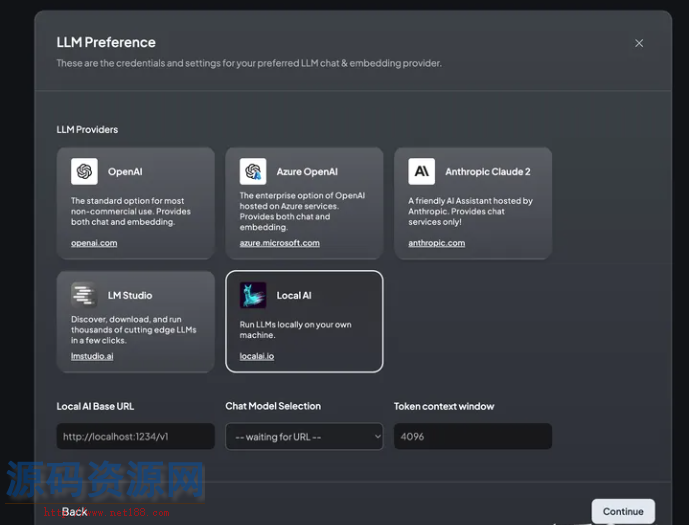Follow the lmstudio.ai link
Screen dimensions: 689x525
click(x=92, y=356)
